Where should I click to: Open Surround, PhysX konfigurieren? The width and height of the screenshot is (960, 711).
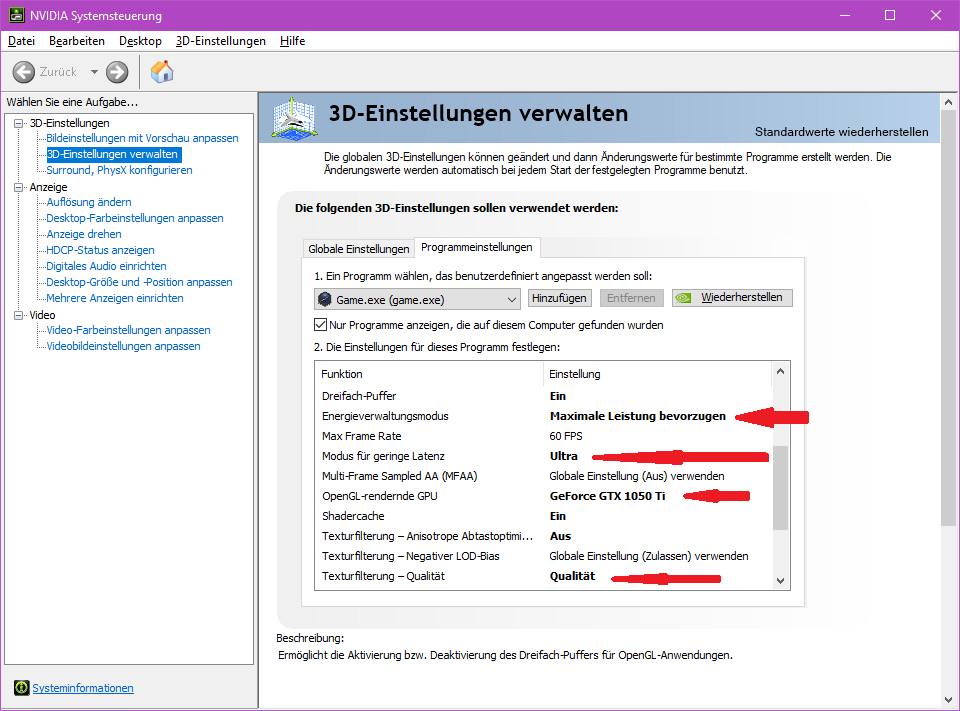pos(119,170)
